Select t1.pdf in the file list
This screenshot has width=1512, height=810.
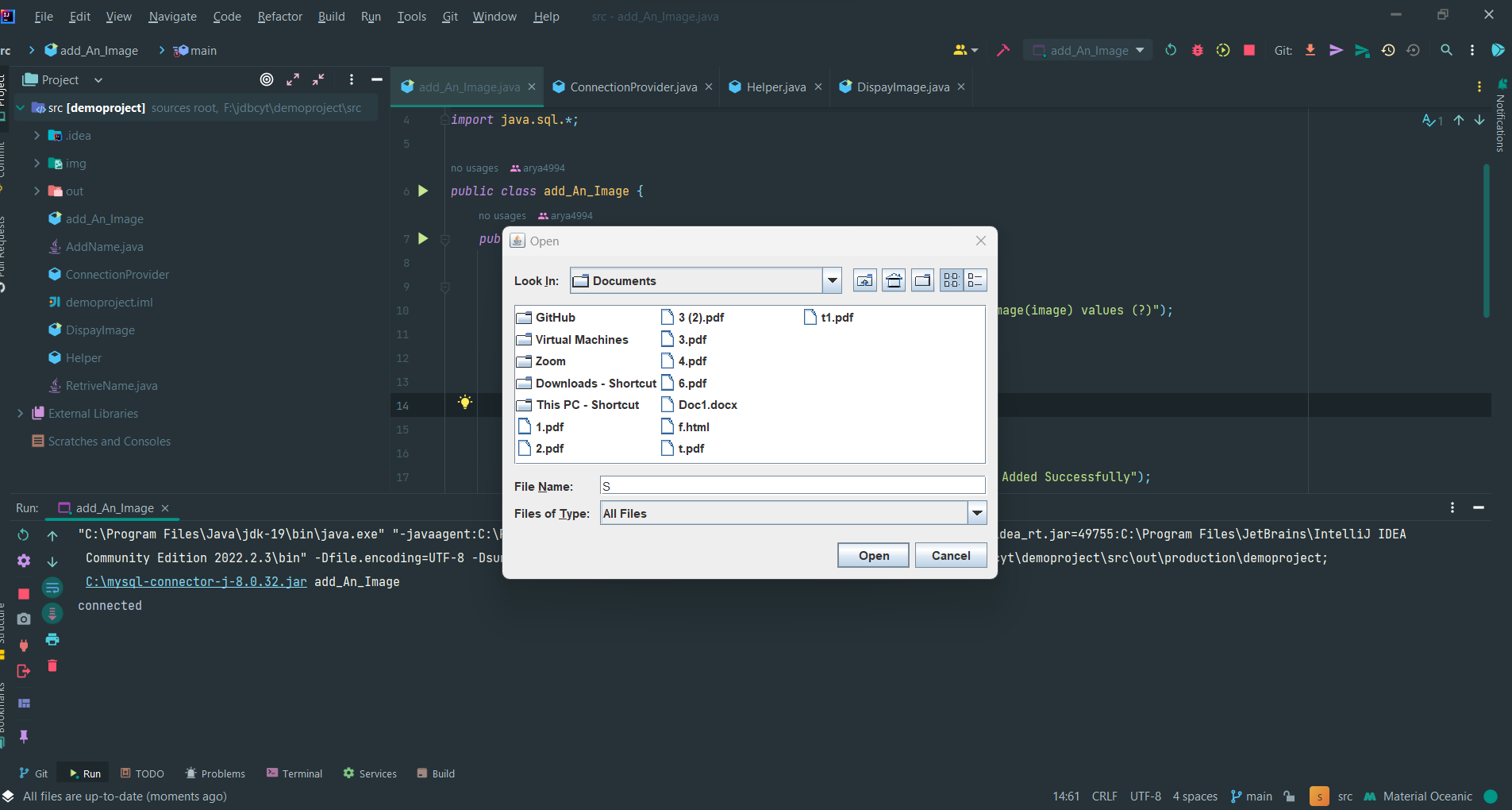tap(829, 317)
